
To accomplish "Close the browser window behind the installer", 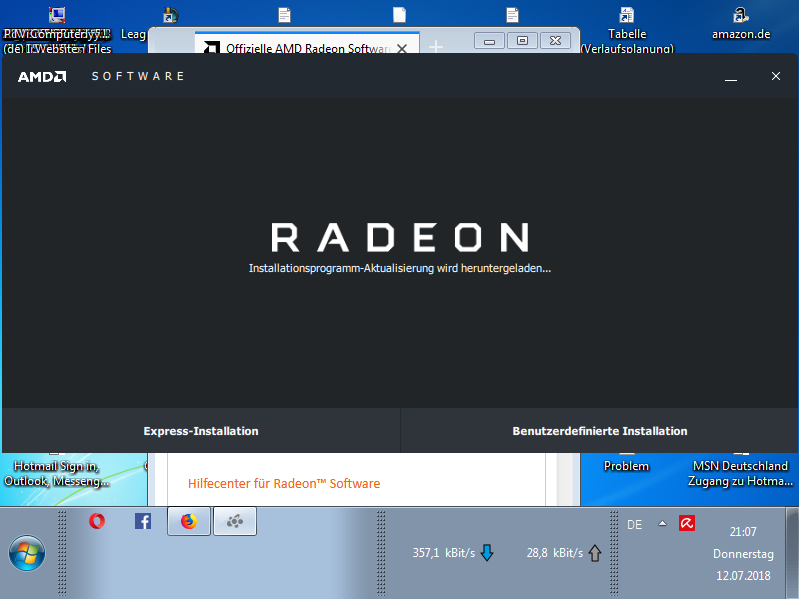I will click(555, 41).
